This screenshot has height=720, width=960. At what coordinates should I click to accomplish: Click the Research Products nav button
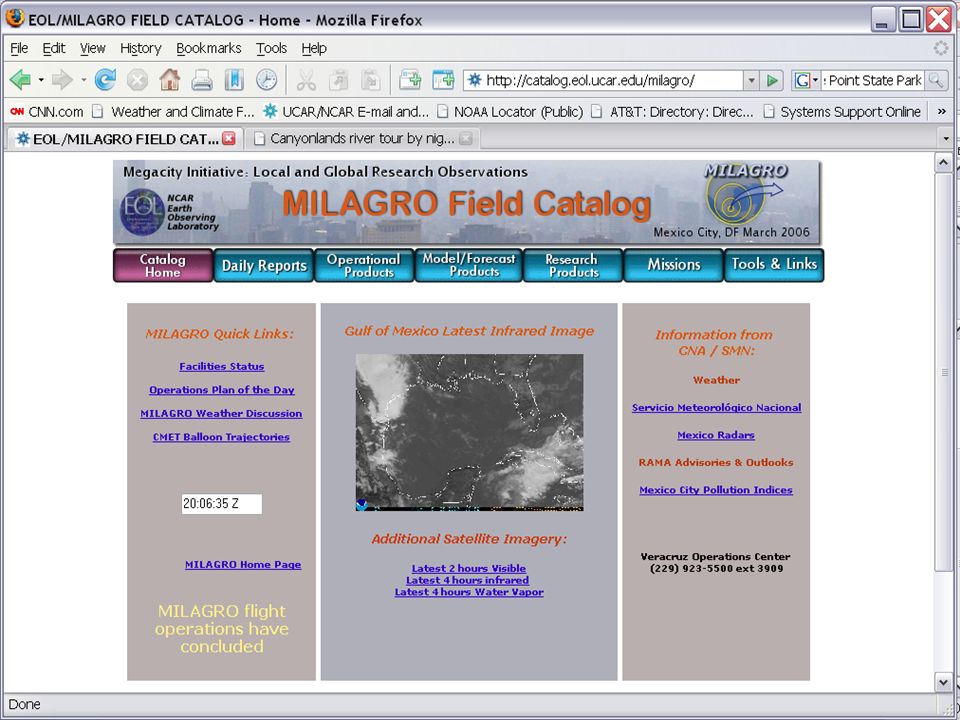click(x=573, y=265)
